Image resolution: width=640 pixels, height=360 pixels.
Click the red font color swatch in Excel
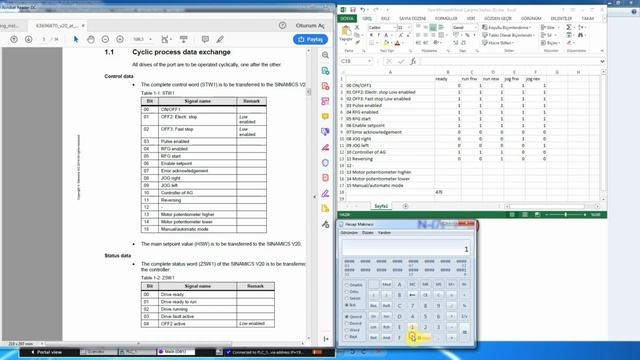(x=398, y=43)
